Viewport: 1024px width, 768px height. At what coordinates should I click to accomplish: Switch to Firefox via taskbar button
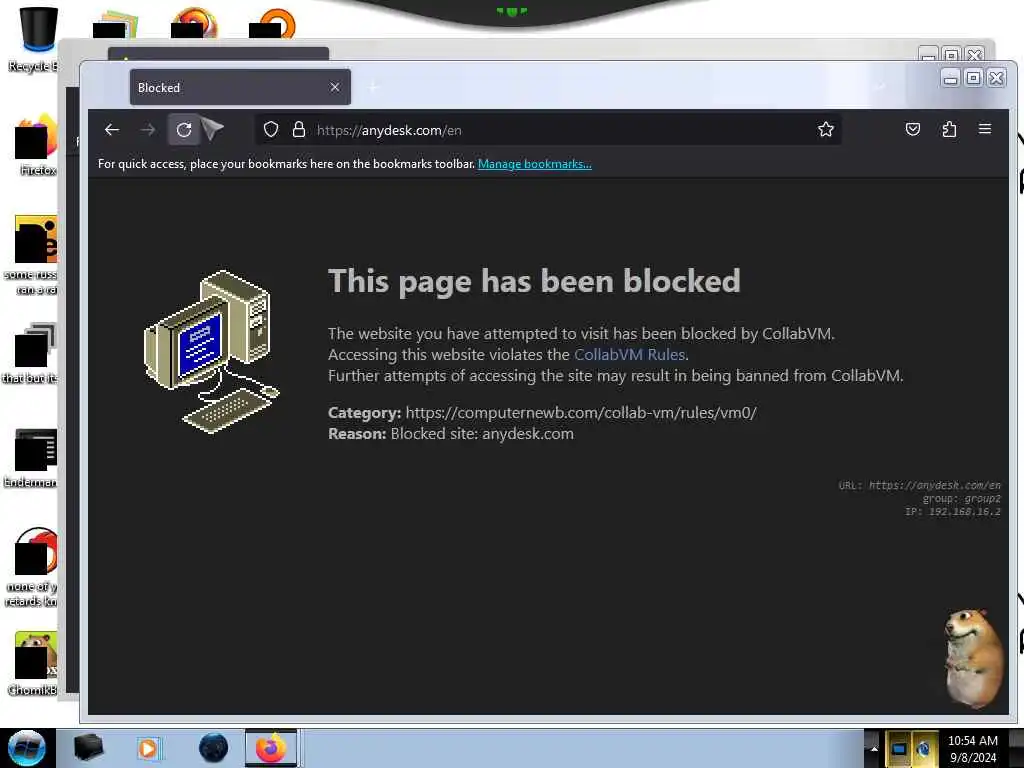(x=271, y=748)
